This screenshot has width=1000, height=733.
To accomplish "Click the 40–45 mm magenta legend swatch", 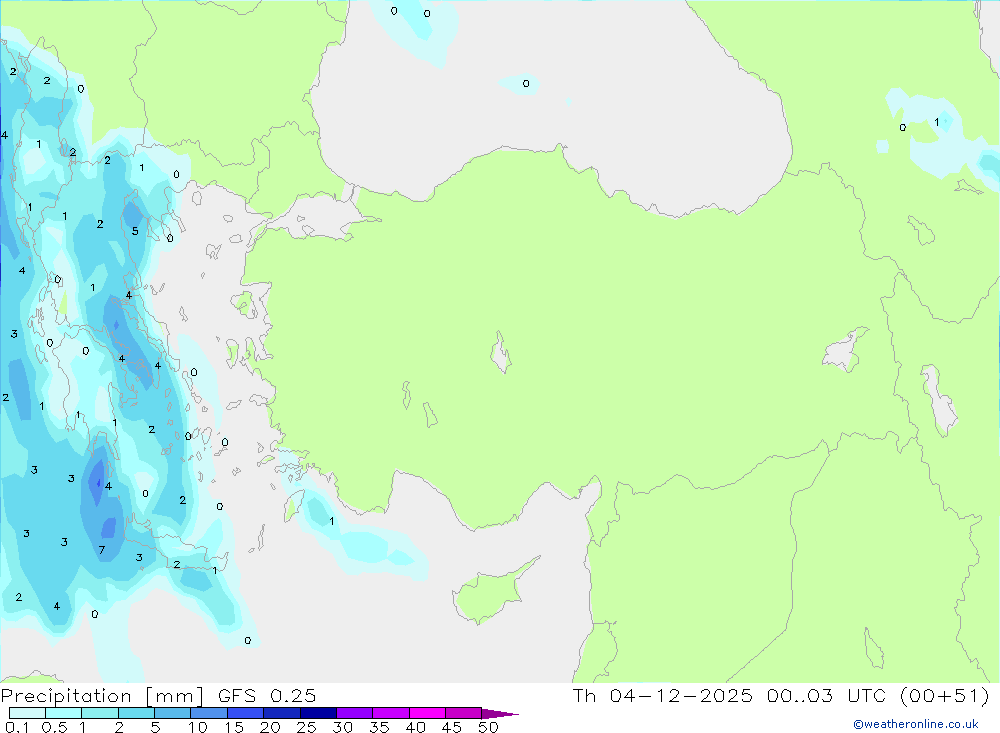I will coord(427,713).
